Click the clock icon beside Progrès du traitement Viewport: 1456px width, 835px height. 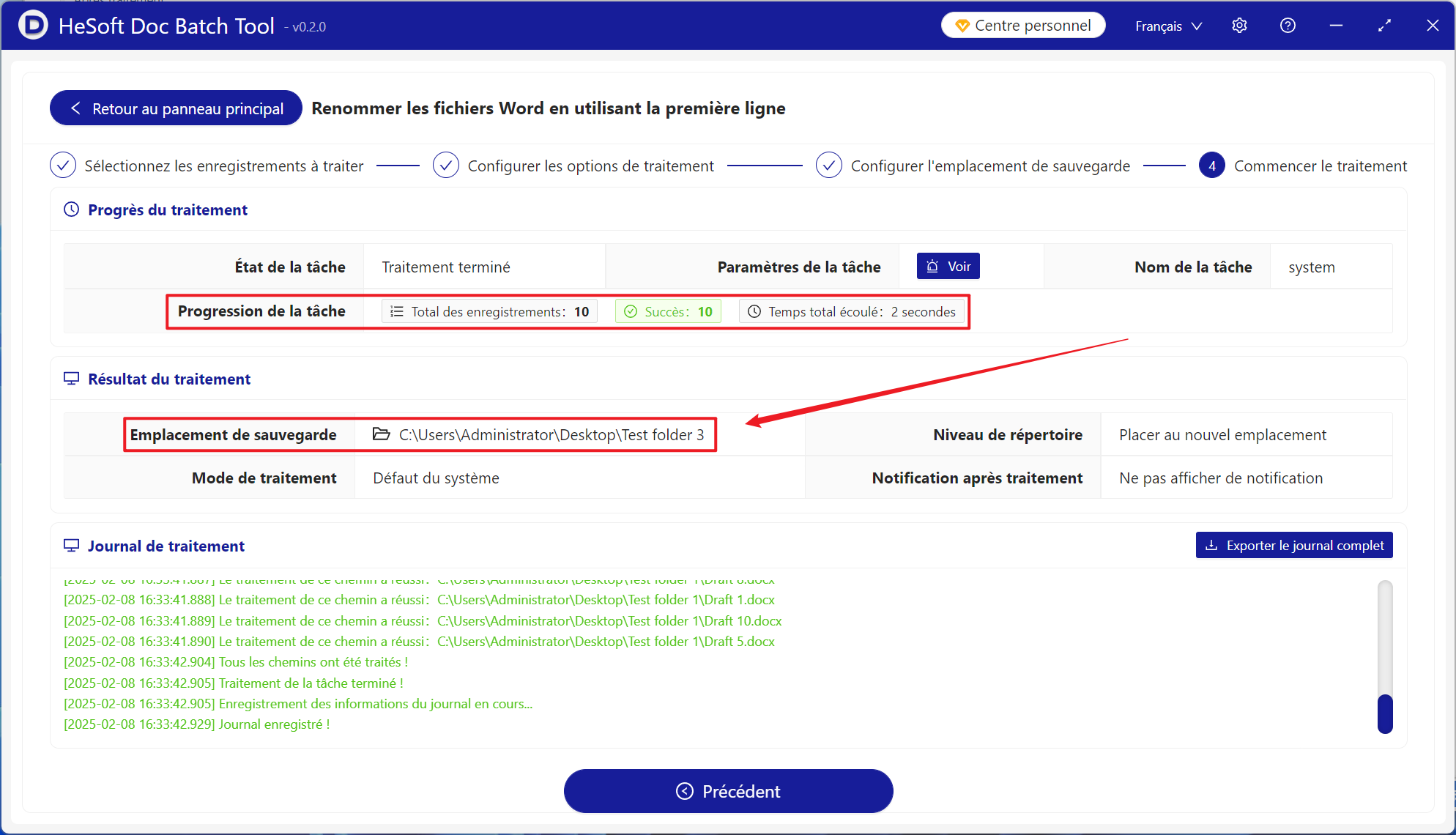(x=71, y=209)
